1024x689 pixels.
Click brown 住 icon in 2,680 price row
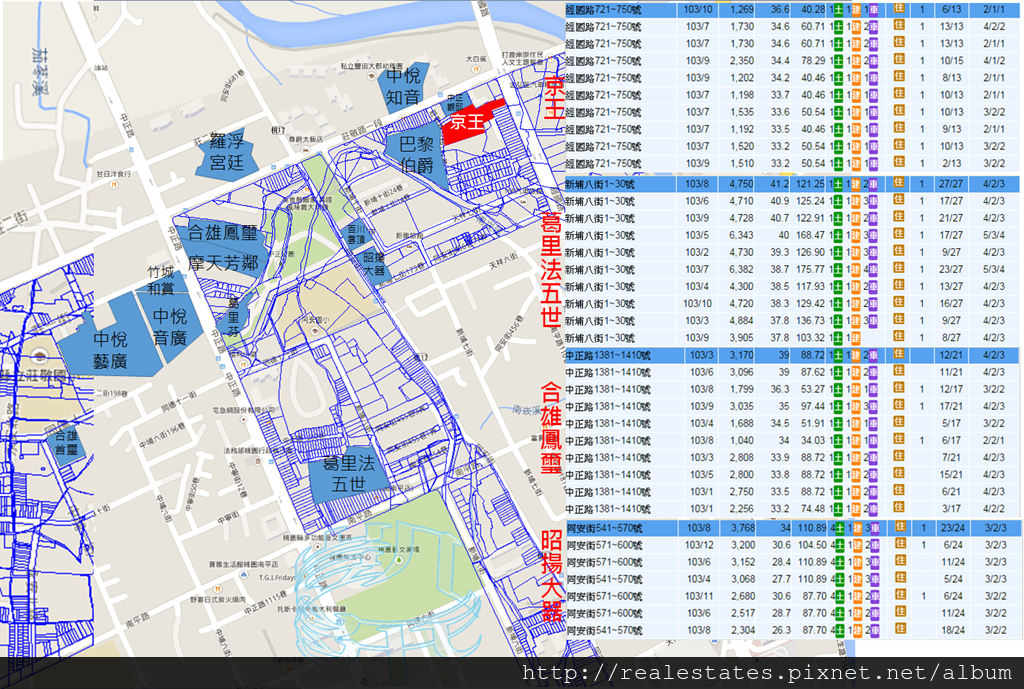tap(901, 596)
